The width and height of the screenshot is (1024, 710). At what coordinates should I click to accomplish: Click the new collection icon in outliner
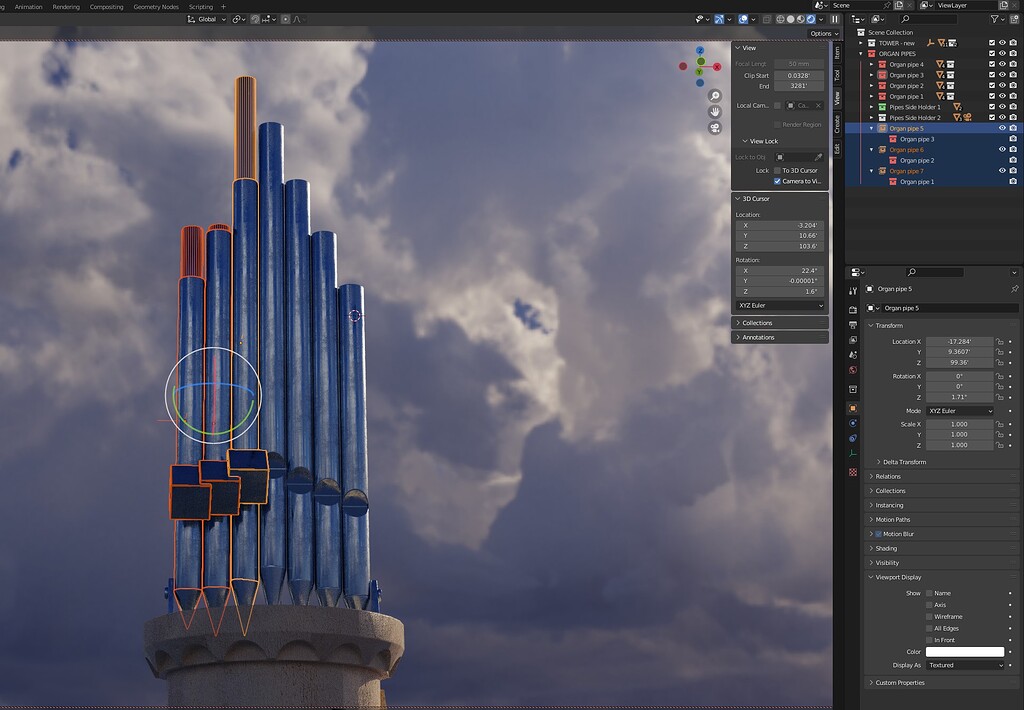tap(1013, 20)
